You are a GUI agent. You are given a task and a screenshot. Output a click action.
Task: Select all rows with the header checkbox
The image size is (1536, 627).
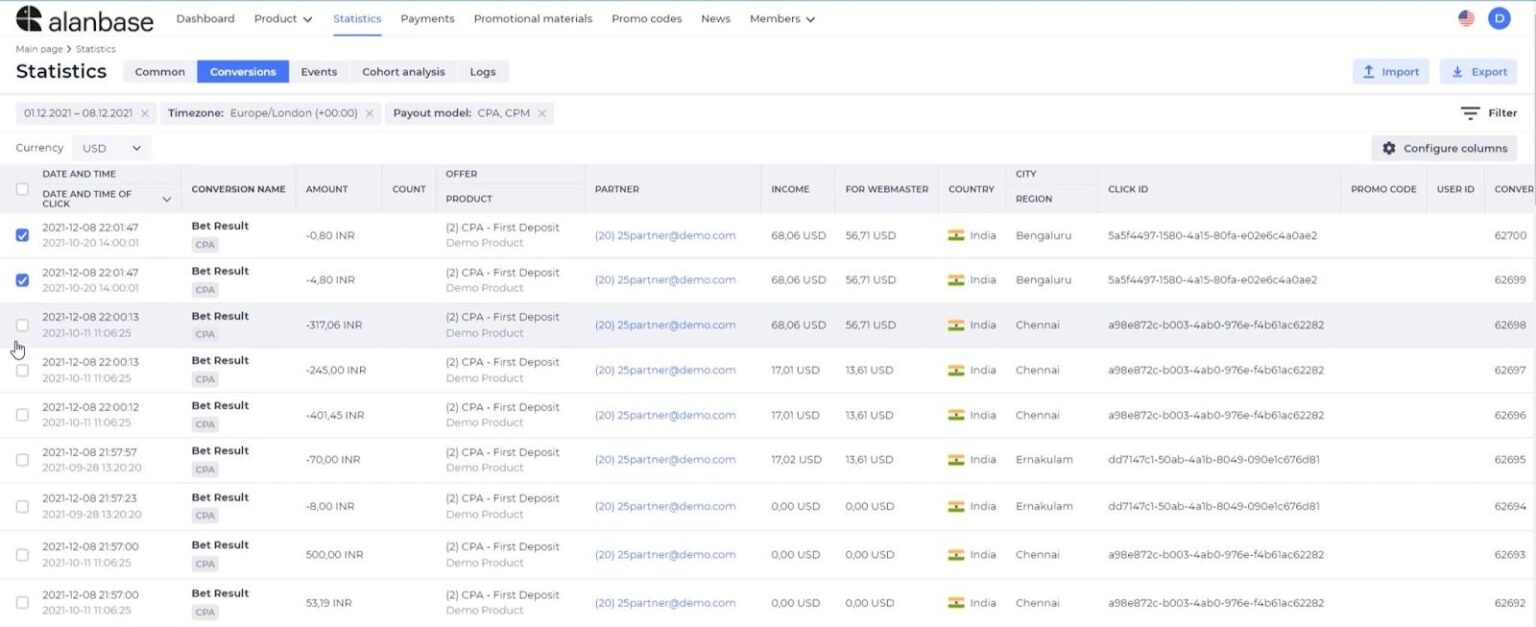pyautogui.click(x=22, y=188)
